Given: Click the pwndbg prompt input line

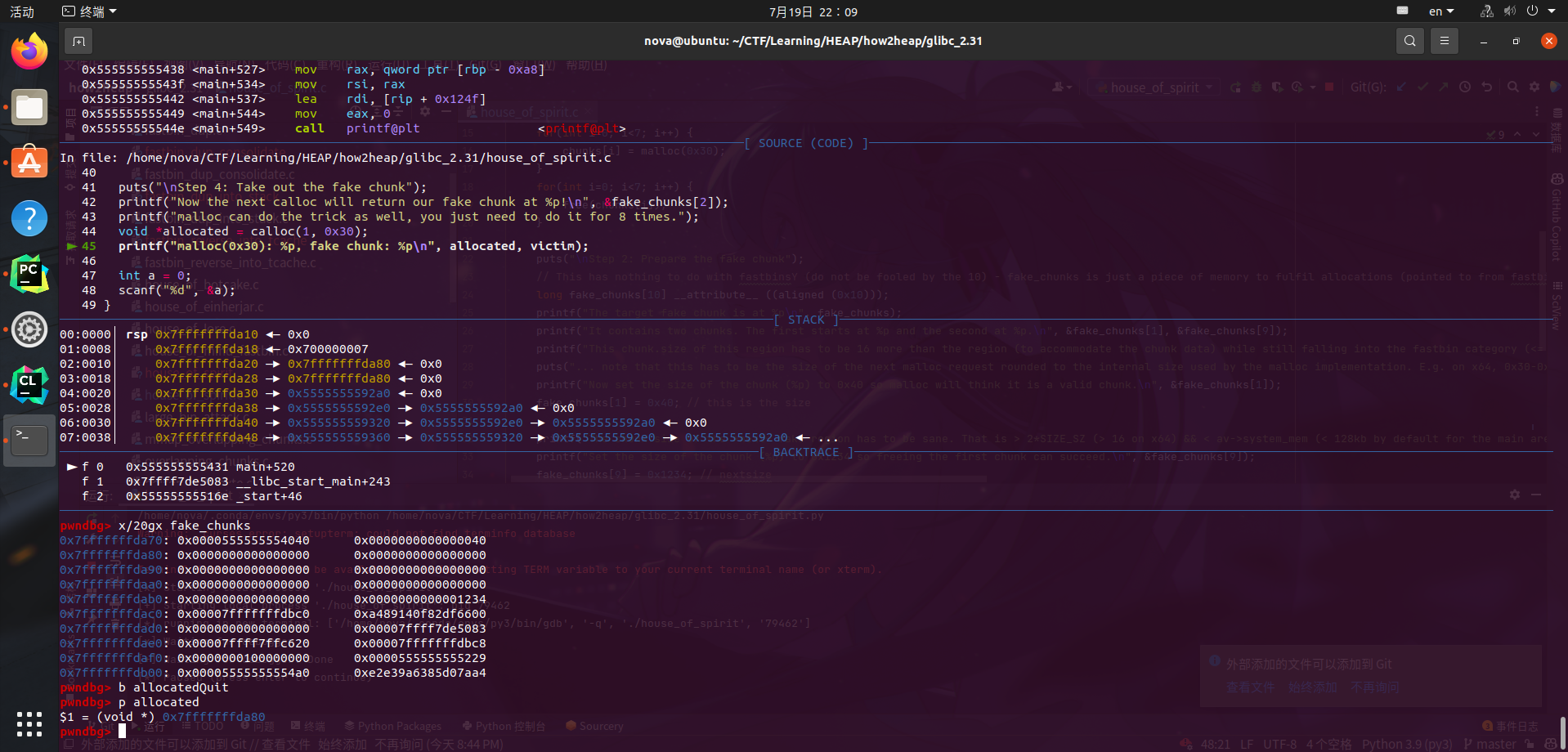Looking at the screenshot, I should (x=123, y=732).
